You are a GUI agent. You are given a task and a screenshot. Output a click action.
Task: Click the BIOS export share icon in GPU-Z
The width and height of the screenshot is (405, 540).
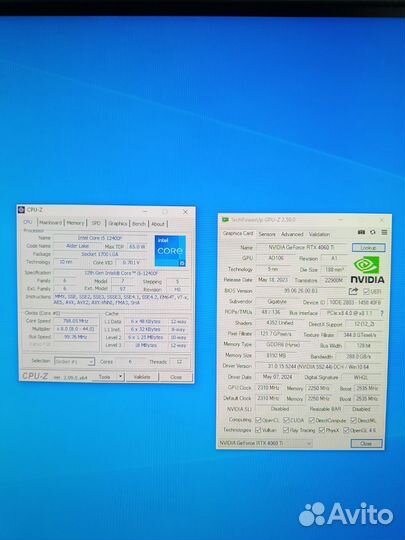353,291
